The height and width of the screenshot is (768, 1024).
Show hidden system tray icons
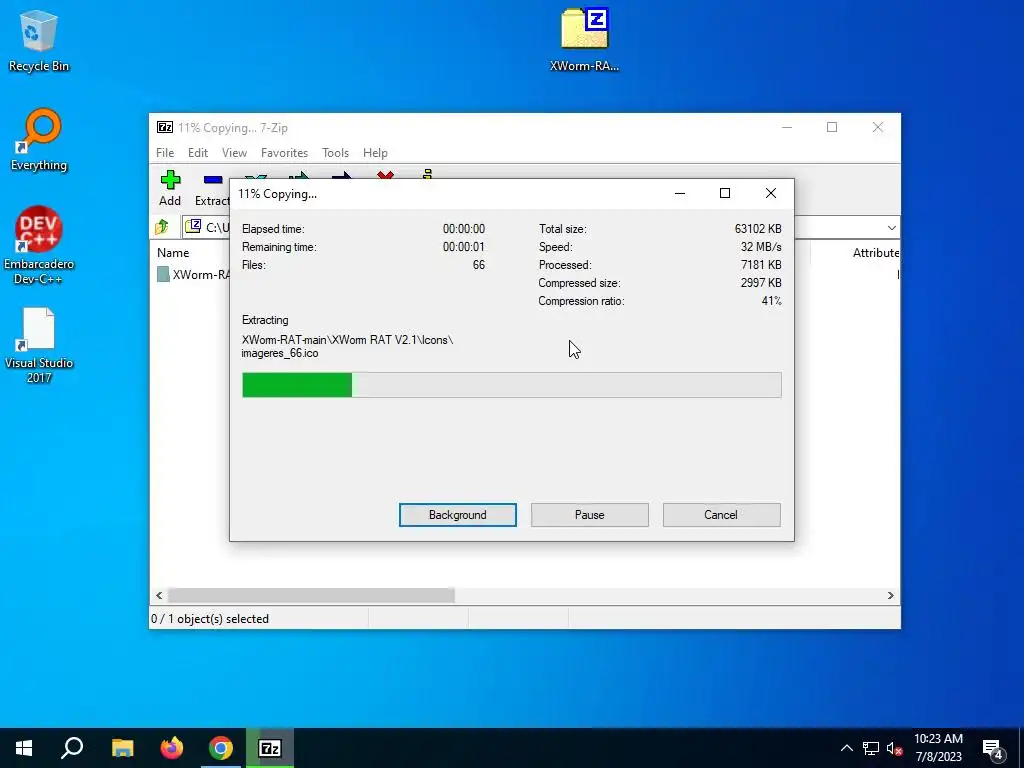coord(846,748)
